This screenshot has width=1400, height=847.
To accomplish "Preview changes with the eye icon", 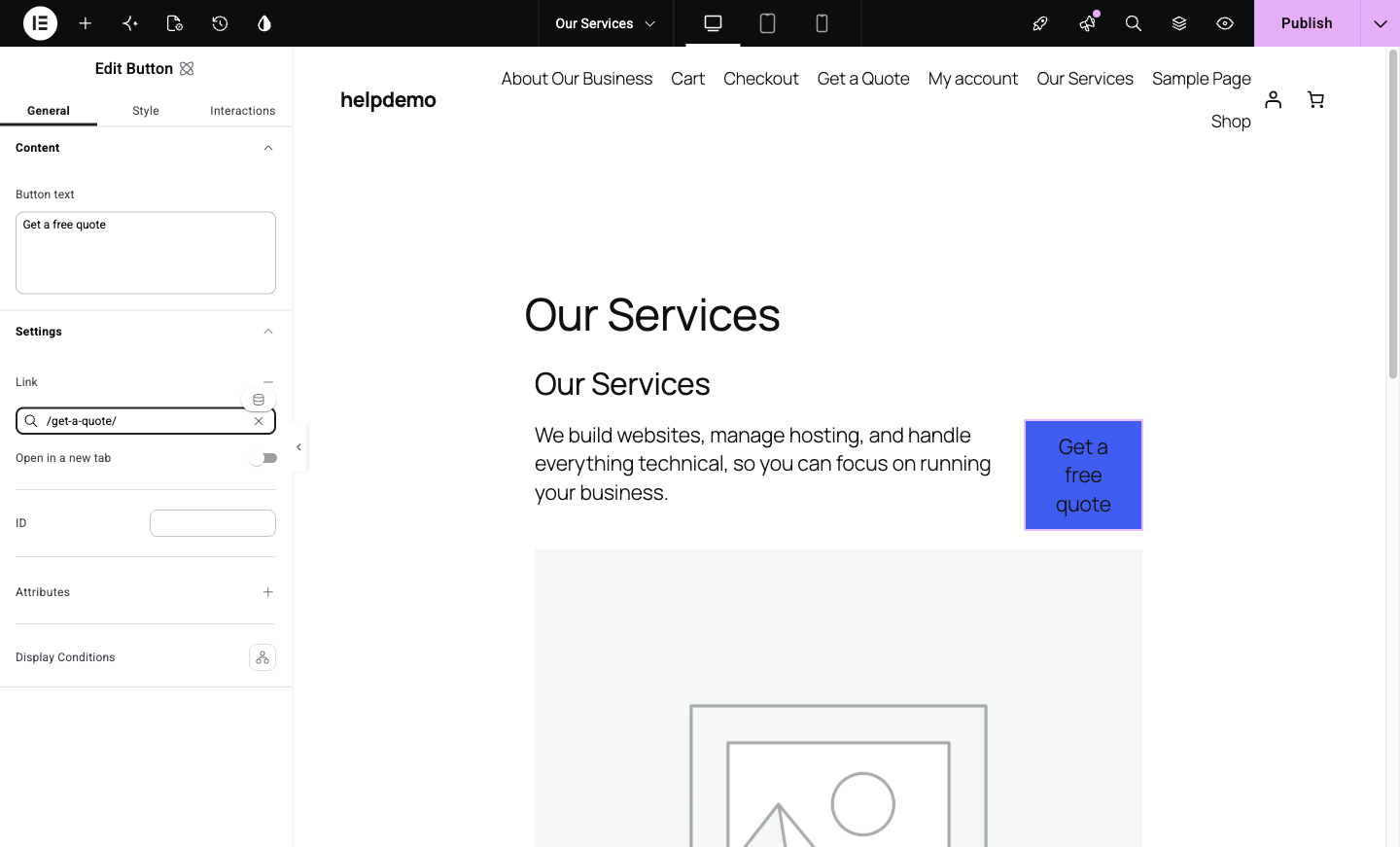I will [1225, 23].
